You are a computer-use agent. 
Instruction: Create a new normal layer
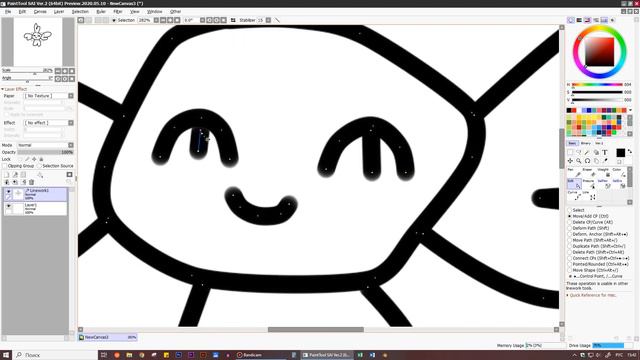(7, 175)
